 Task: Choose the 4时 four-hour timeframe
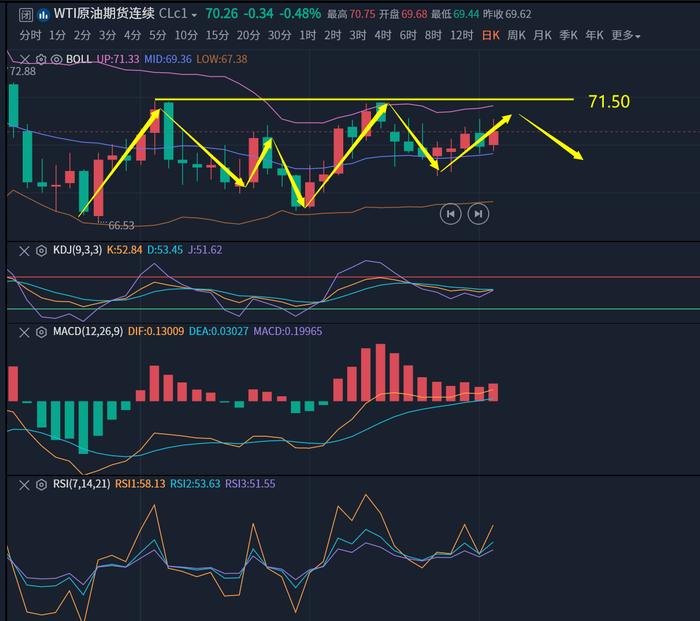point(382,35)
